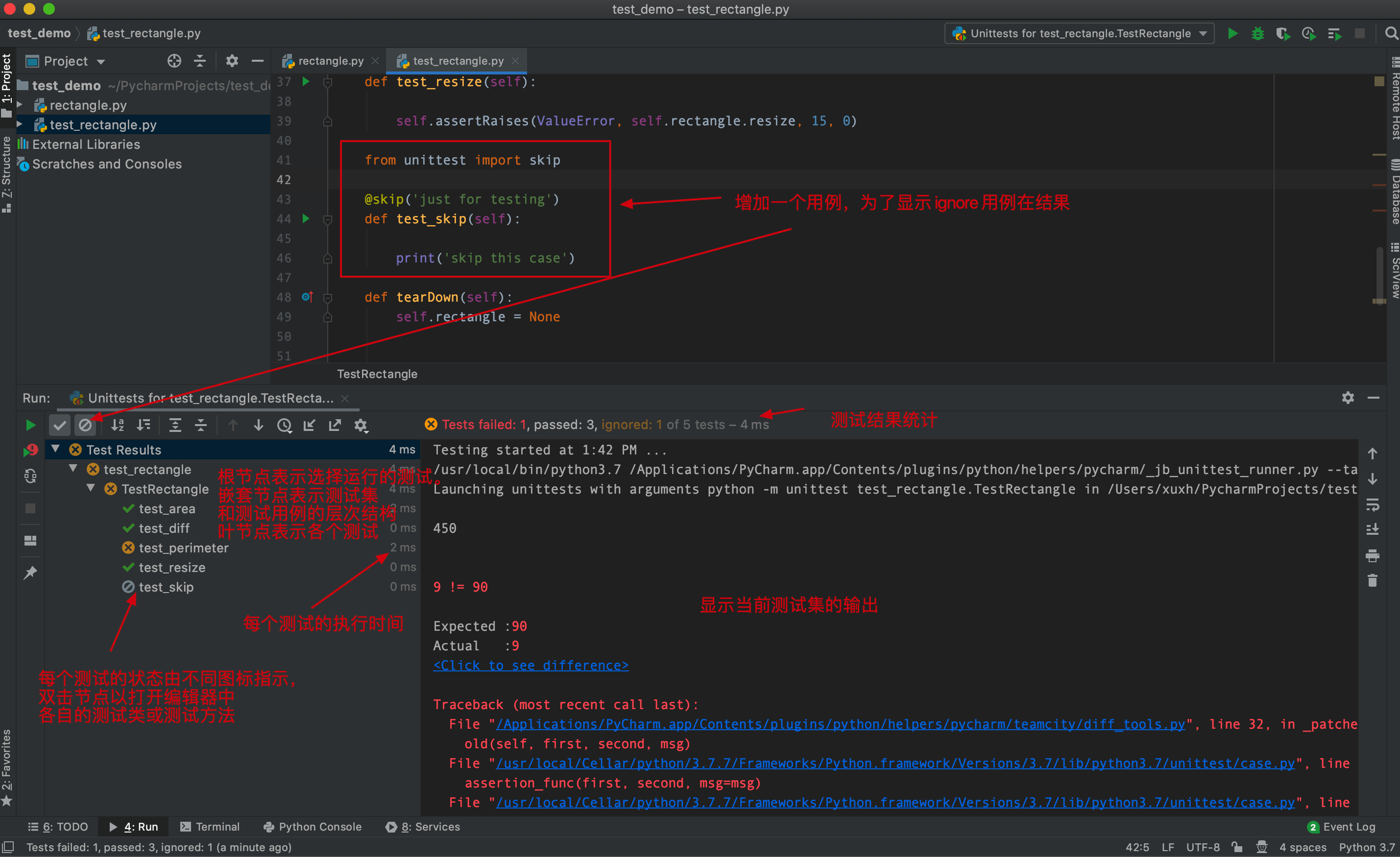The image size is (1400, 857).
Task: Open diff_tools.py traceback link
Action: tap(840, 724)
